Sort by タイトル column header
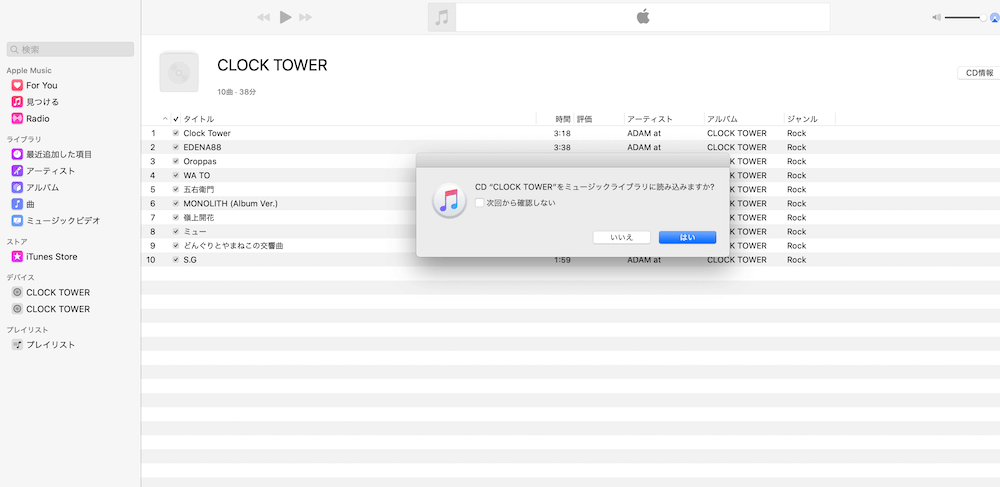 point(198,119)
